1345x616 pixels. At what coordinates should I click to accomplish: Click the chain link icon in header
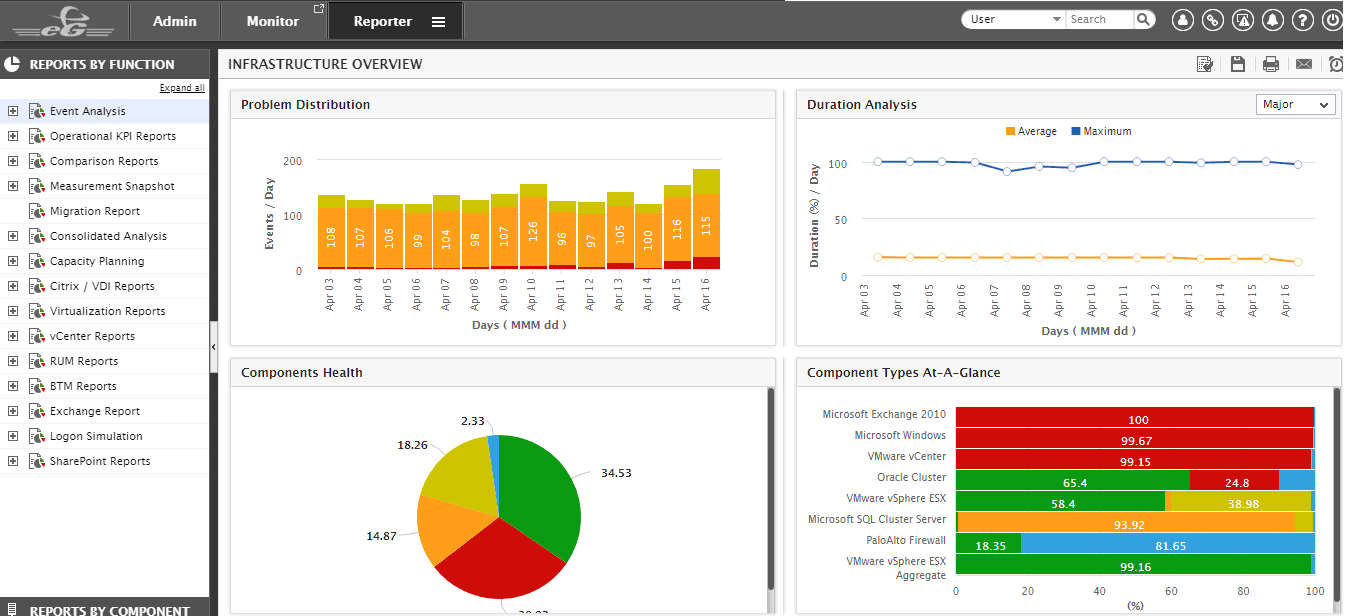1213,19
